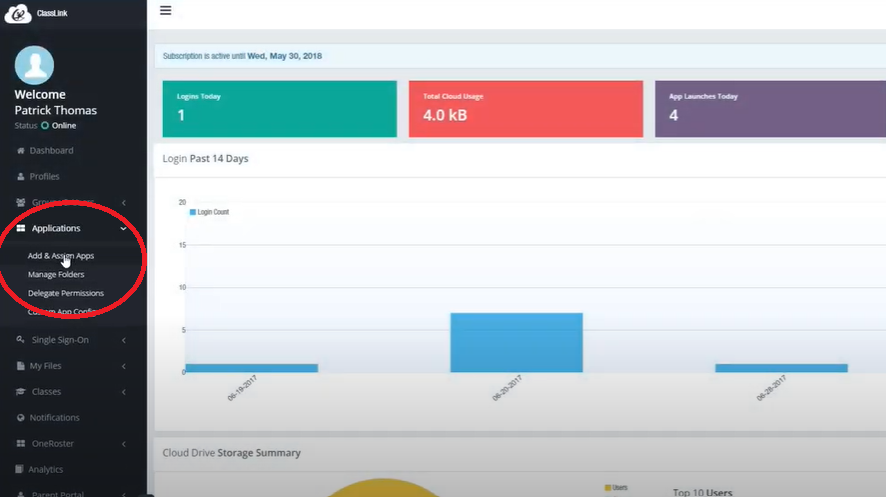The width and height of the screenshot is (886, 497).
Task: Toggle the Login Count legend swatch
Action: (x=193, y=212)
